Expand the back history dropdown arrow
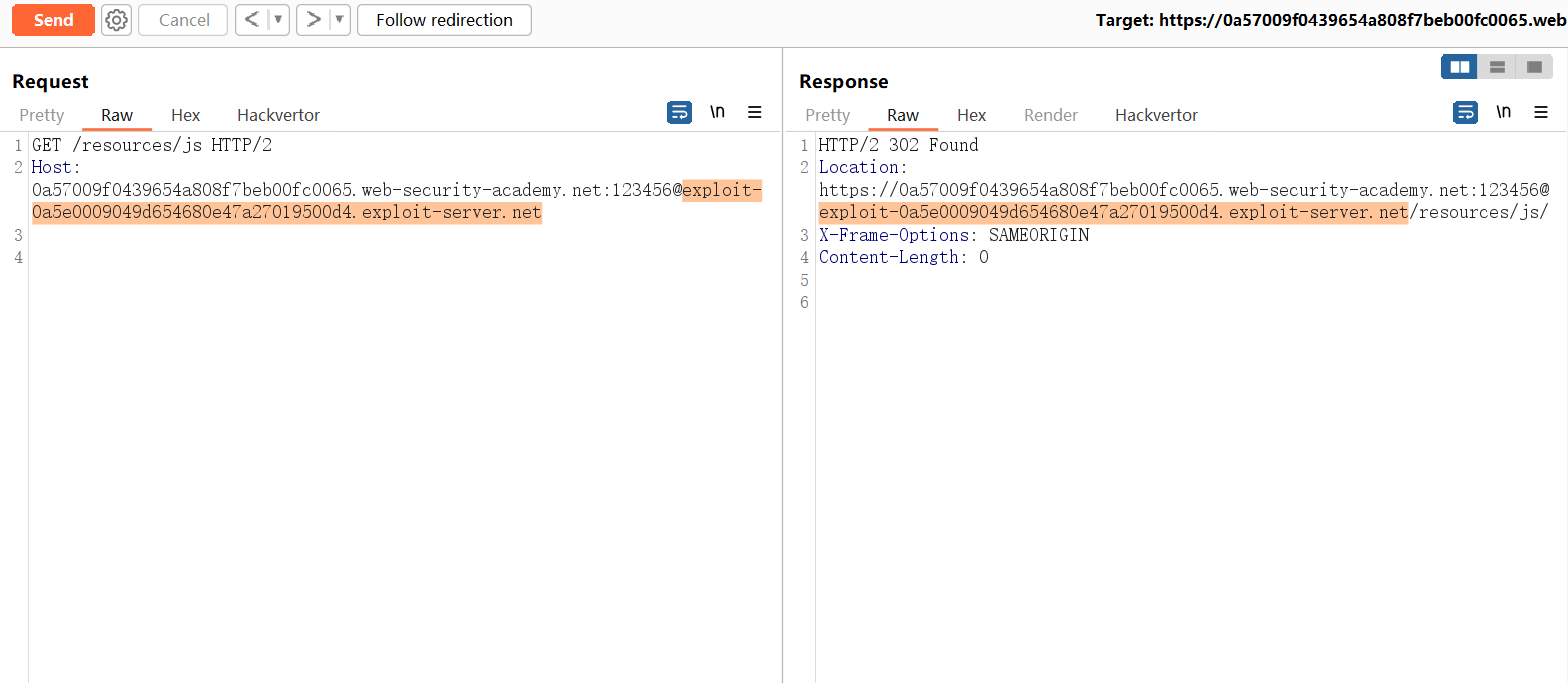This screenshot has height=683, width=1568. coord(278,20)
